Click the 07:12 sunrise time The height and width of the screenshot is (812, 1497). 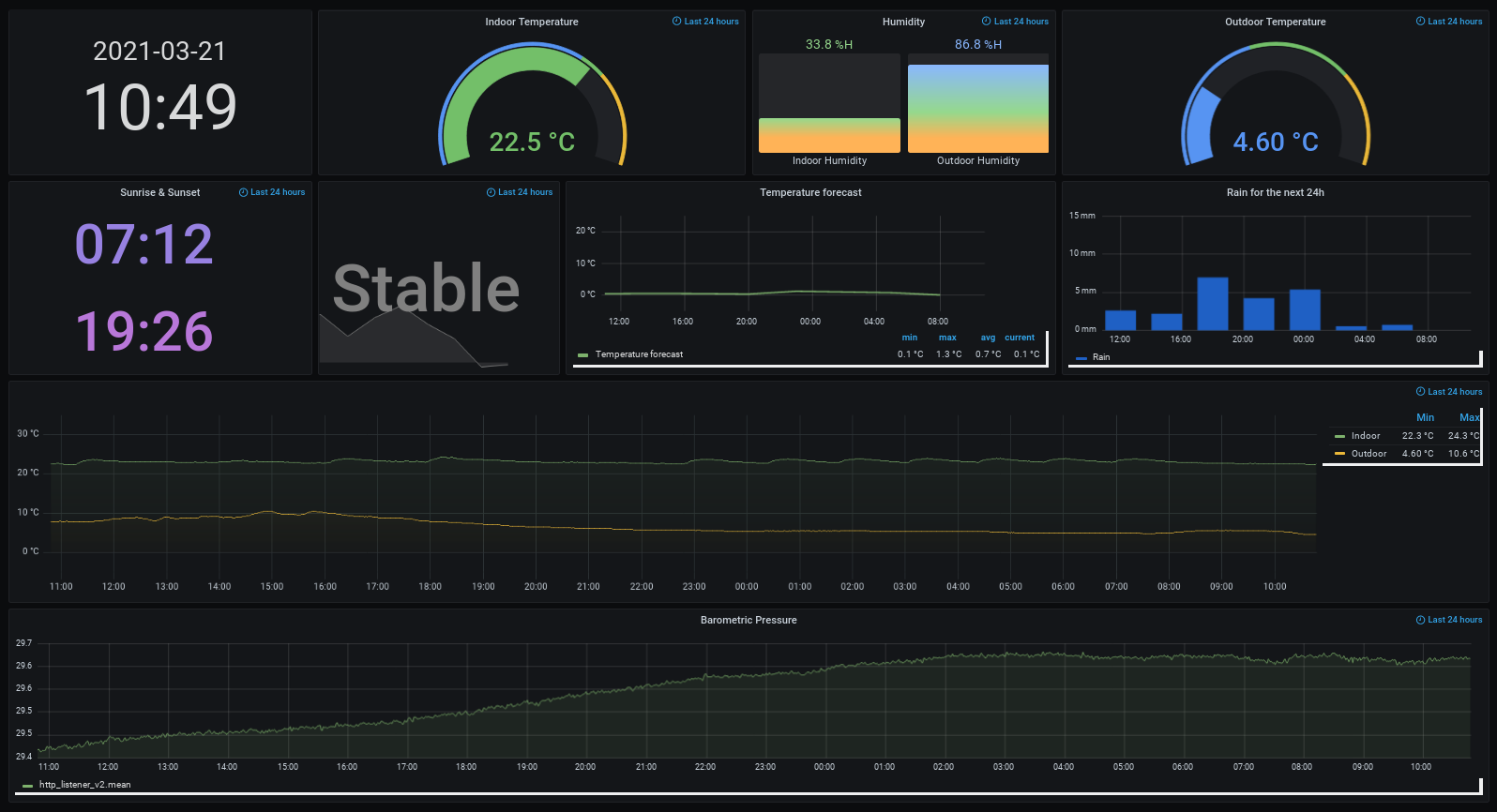[144, 244]
